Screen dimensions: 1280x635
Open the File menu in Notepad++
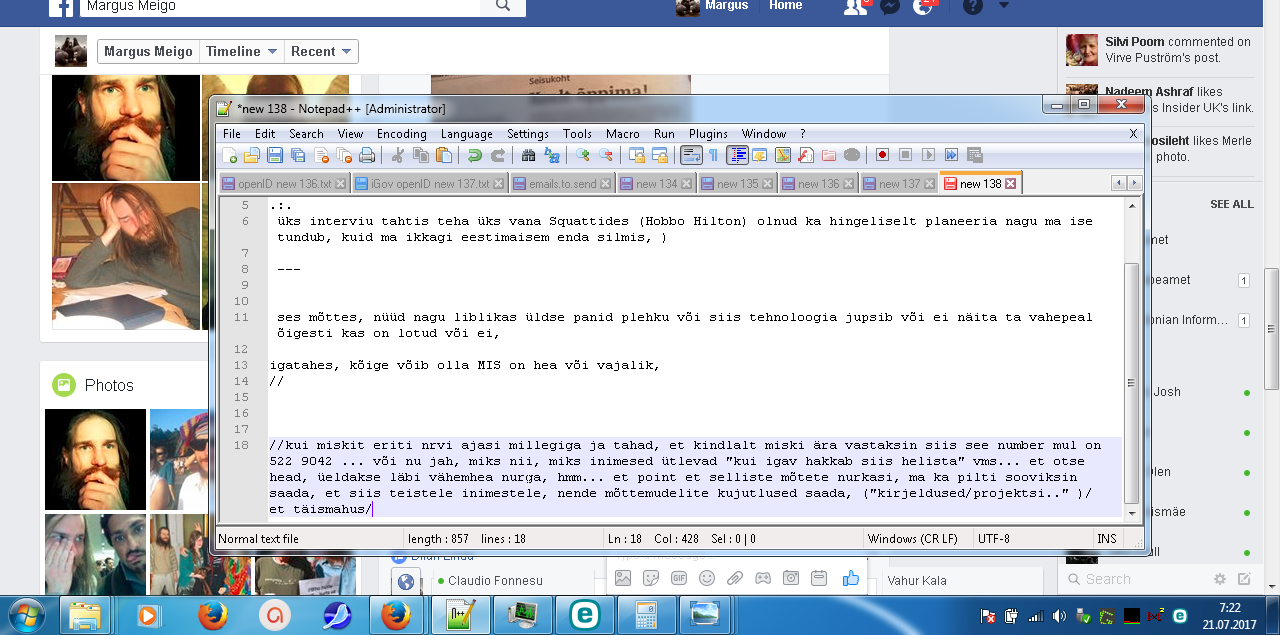(x=231, y=134)
